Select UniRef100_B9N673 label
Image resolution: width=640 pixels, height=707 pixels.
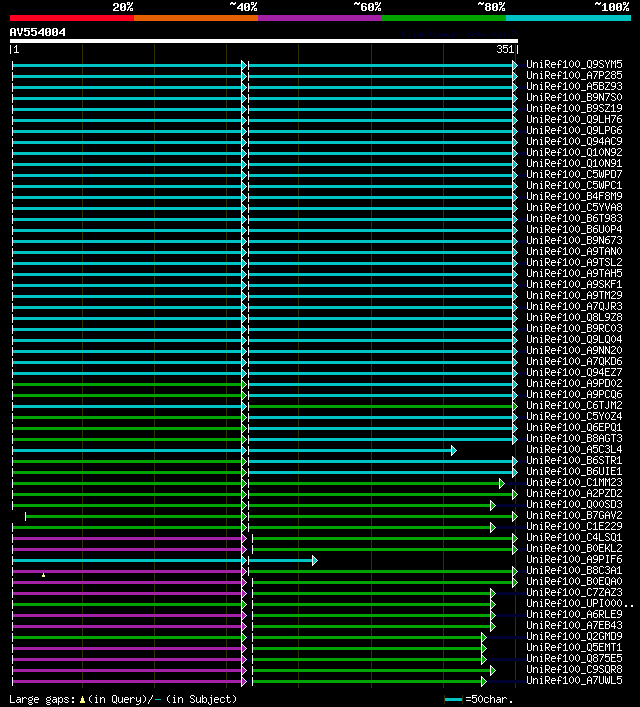click(574, 240)
